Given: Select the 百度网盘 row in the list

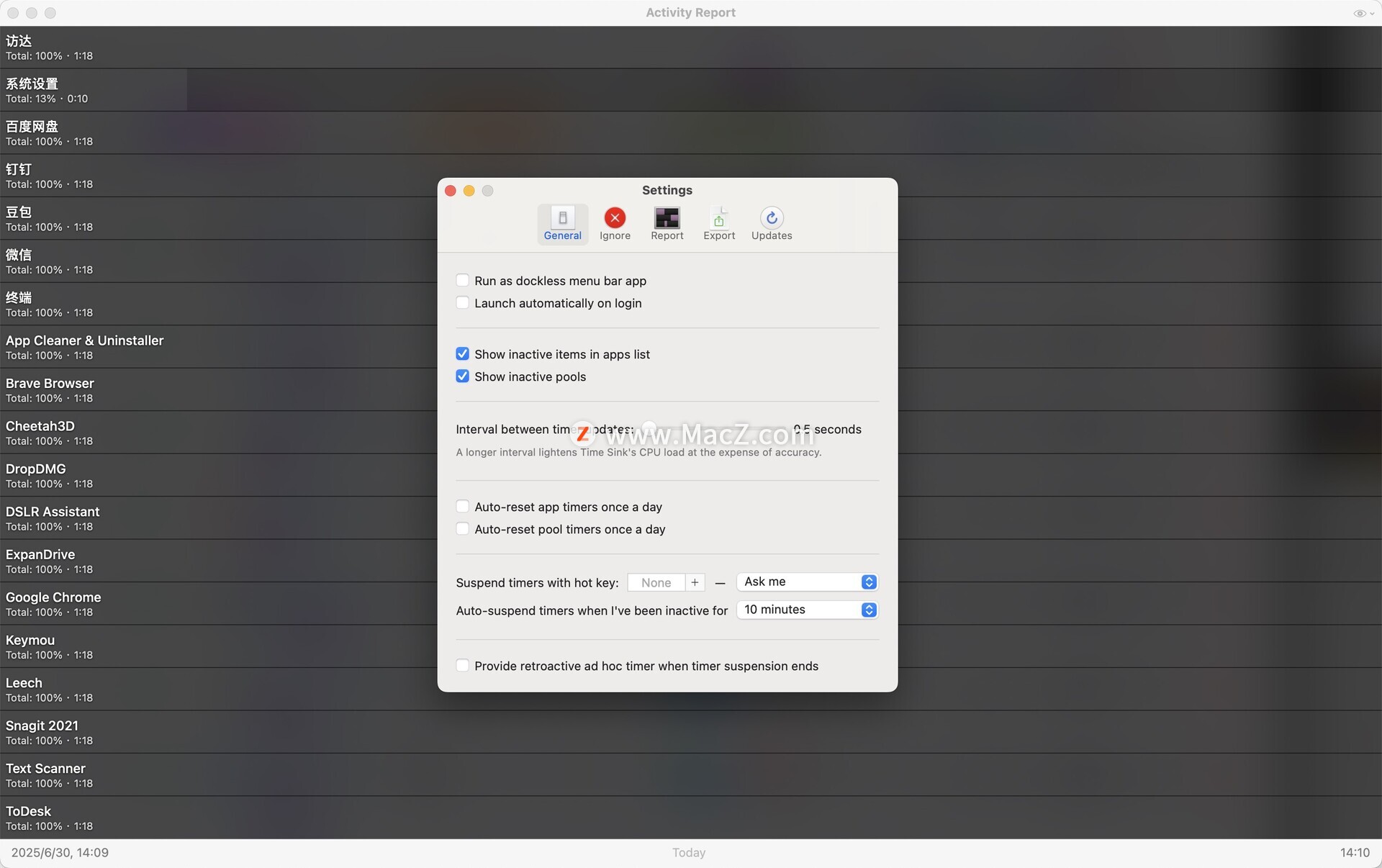Looking at the screenshot, I should (x=691, y=133).
